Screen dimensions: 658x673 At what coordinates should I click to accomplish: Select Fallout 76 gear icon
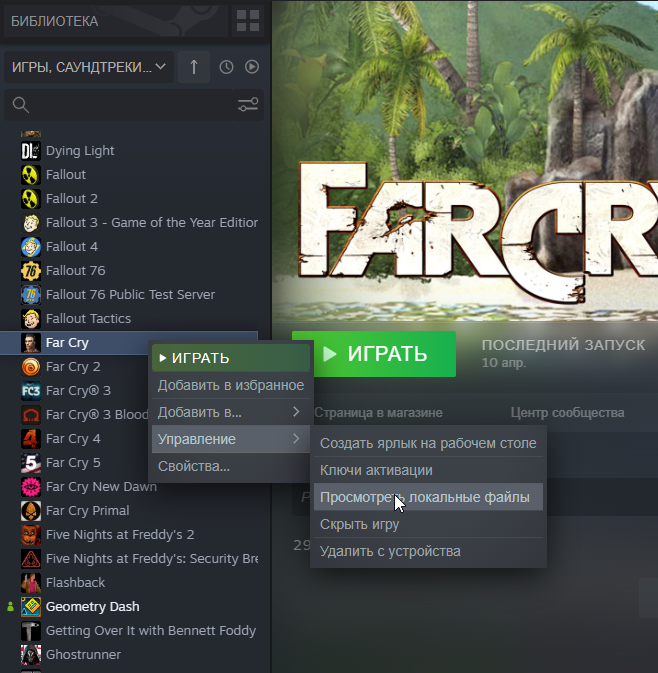tap(31, 271)
